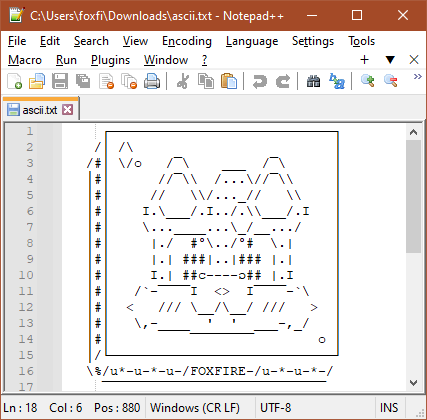This screenshot has width=427, height=420.
Task: Cut selection with the scissors icon
Action: [183, 81]
